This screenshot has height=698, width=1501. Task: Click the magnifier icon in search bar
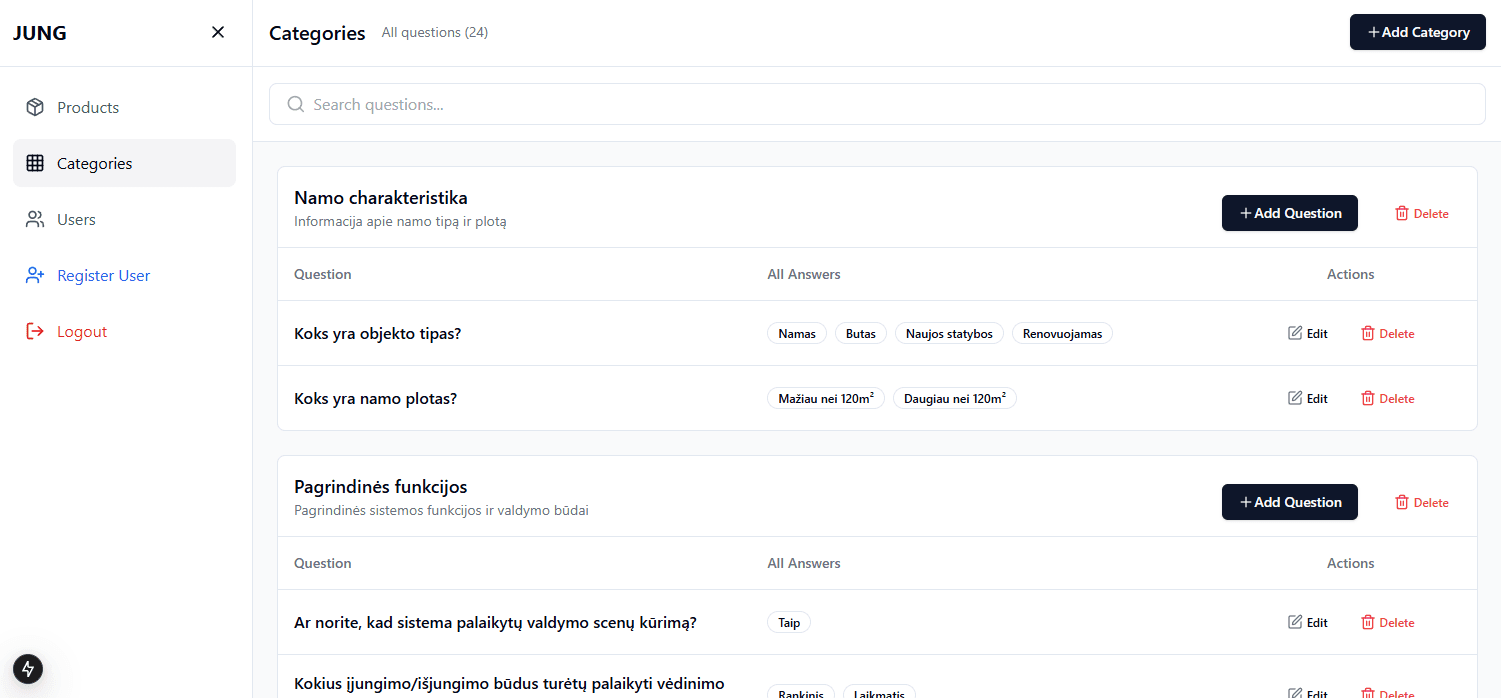click(x=295, y=104)
